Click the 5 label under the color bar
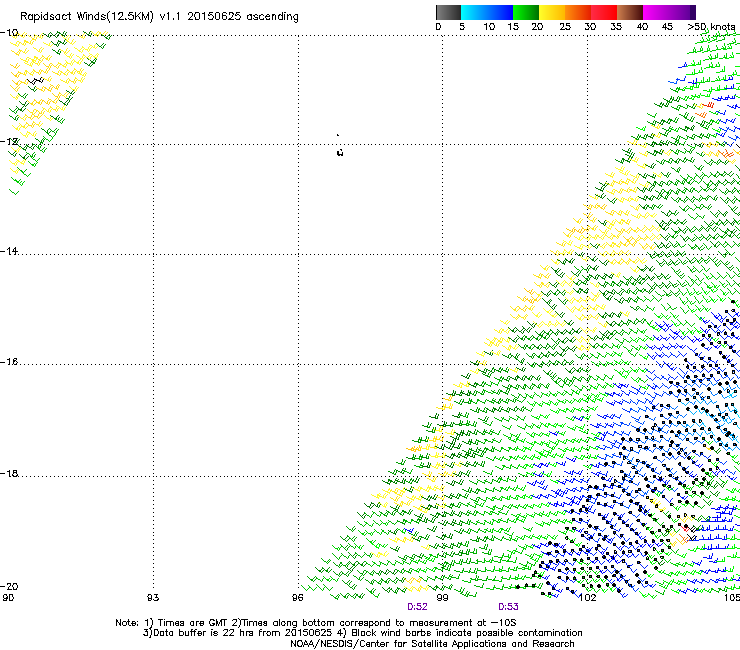The height and width of the screenshot is (650, 740). point(462,27)
